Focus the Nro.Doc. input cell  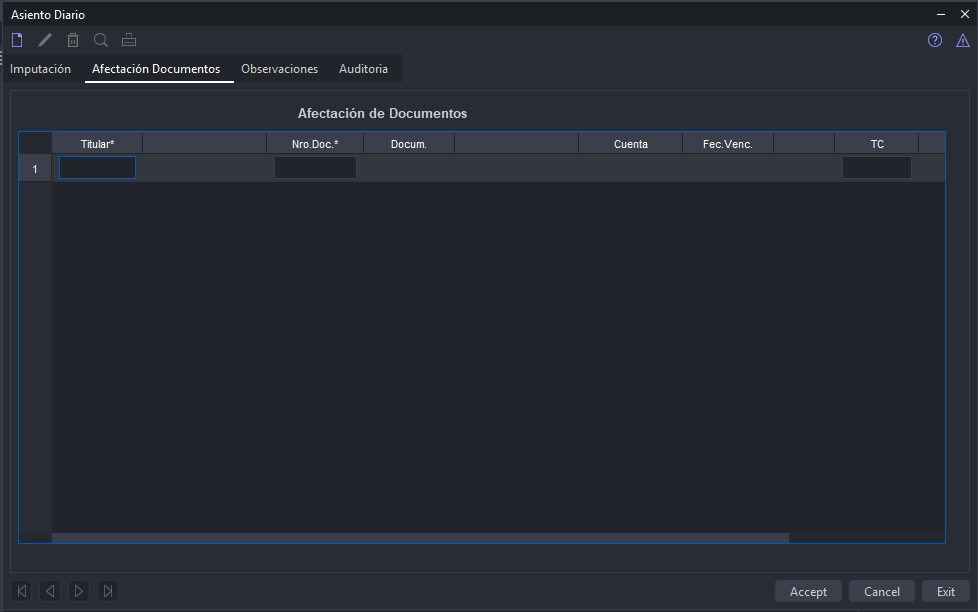click(x=315, y=168)
